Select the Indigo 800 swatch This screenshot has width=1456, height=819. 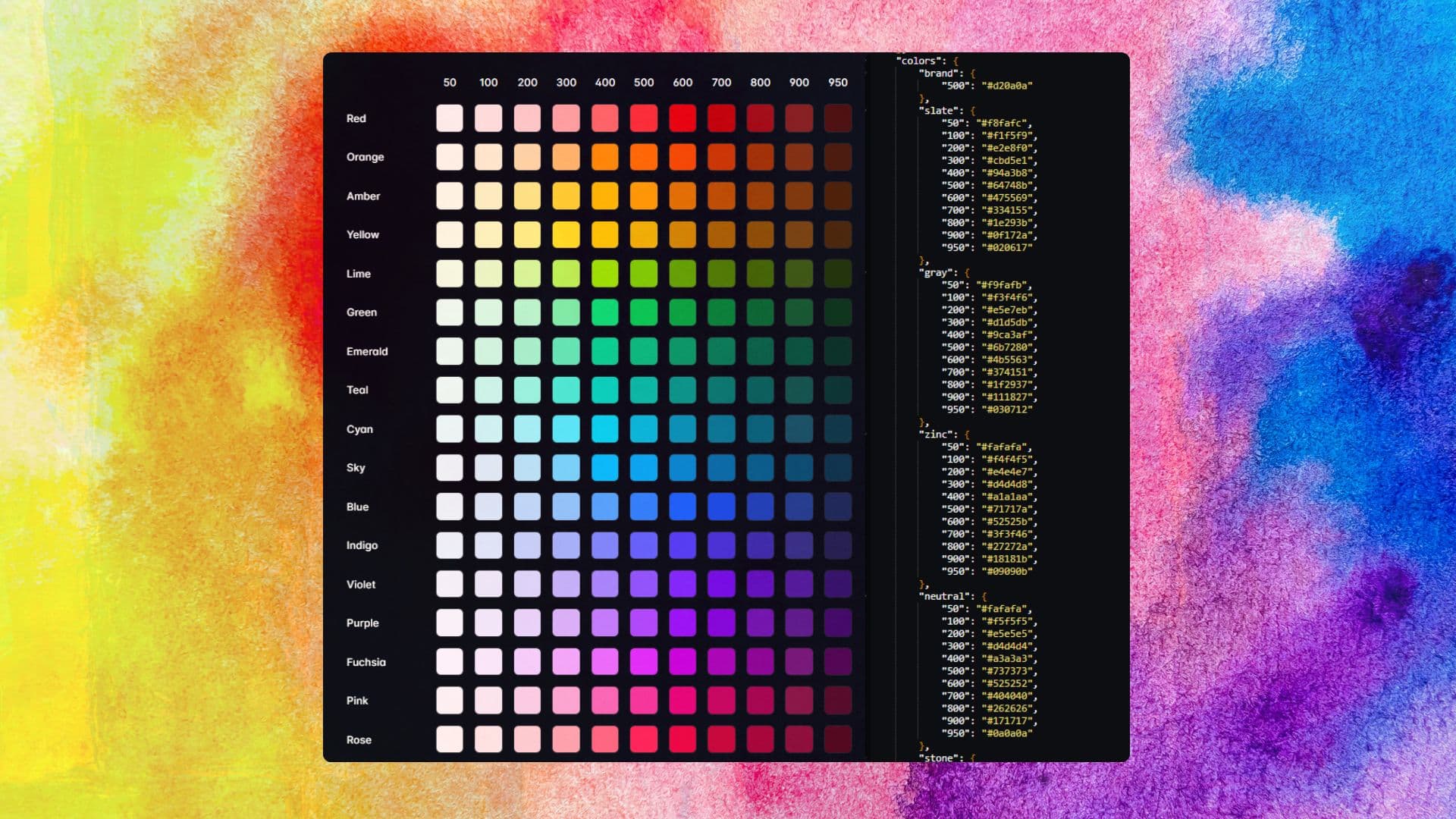[x=760, y=545]
